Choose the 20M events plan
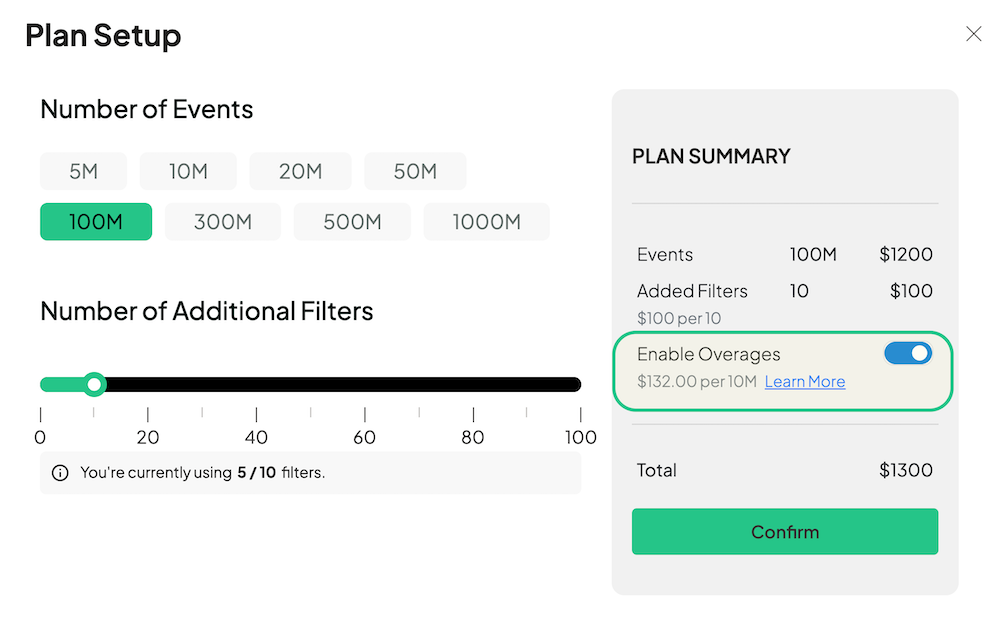 300,171
